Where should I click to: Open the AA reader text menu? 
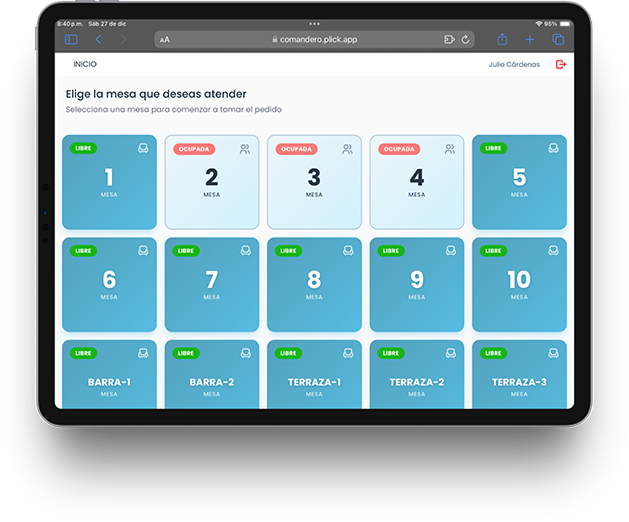[x=165, y=40]
